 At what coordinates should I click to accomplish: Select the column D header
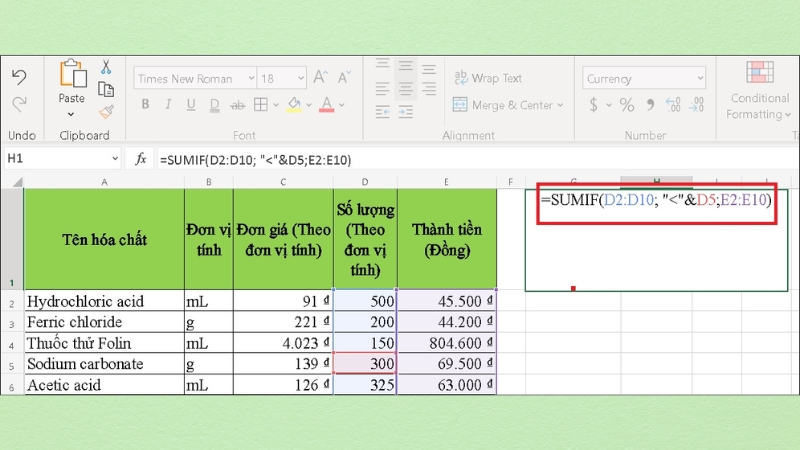(x=365, y=181)
